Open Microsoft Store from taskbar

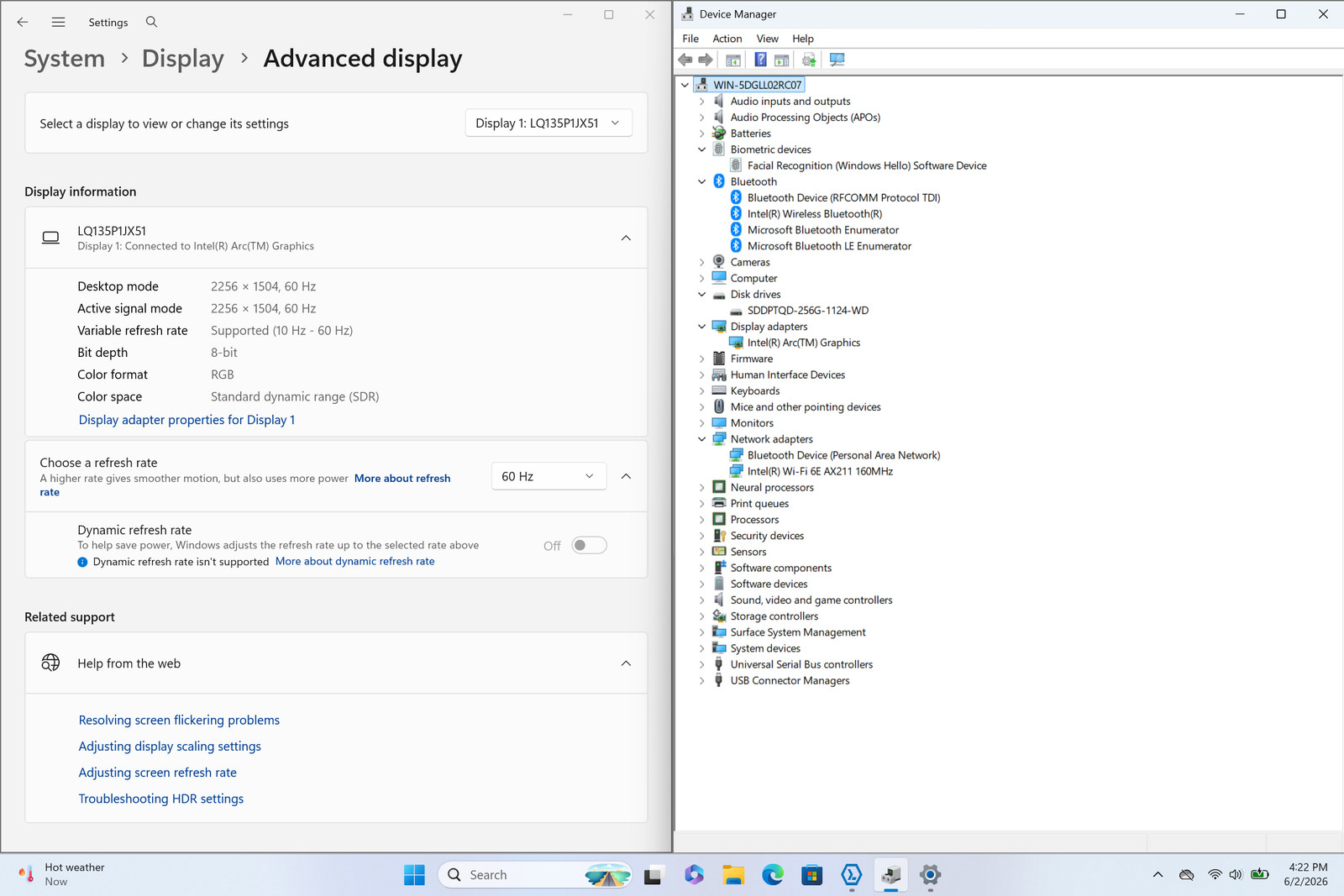[x=811, y=875]
